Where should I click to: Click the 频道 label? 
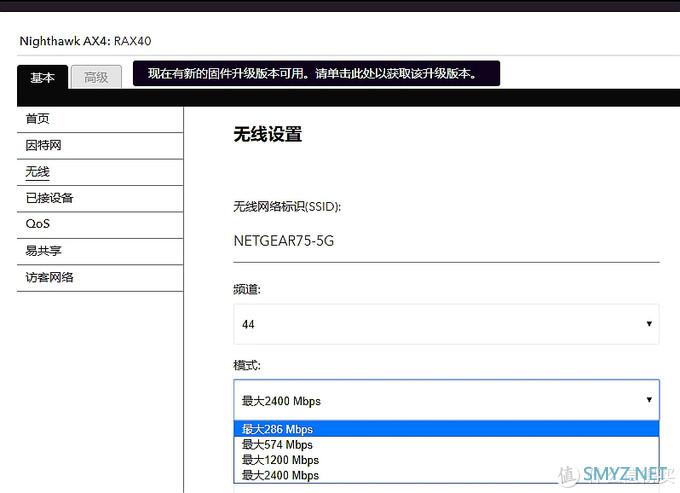click(x=247, y=289)
